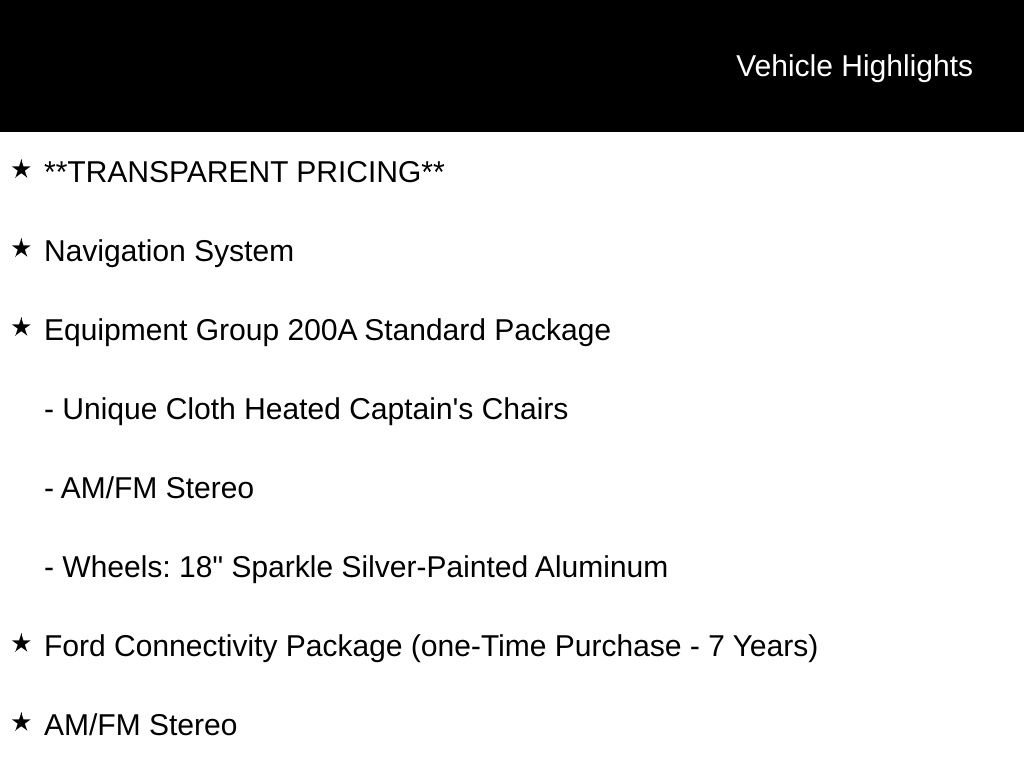This screenshot has height=768, width=1024.
Task: Click the Ford Connectivity Package text
Action: click(x=430, y=646)
